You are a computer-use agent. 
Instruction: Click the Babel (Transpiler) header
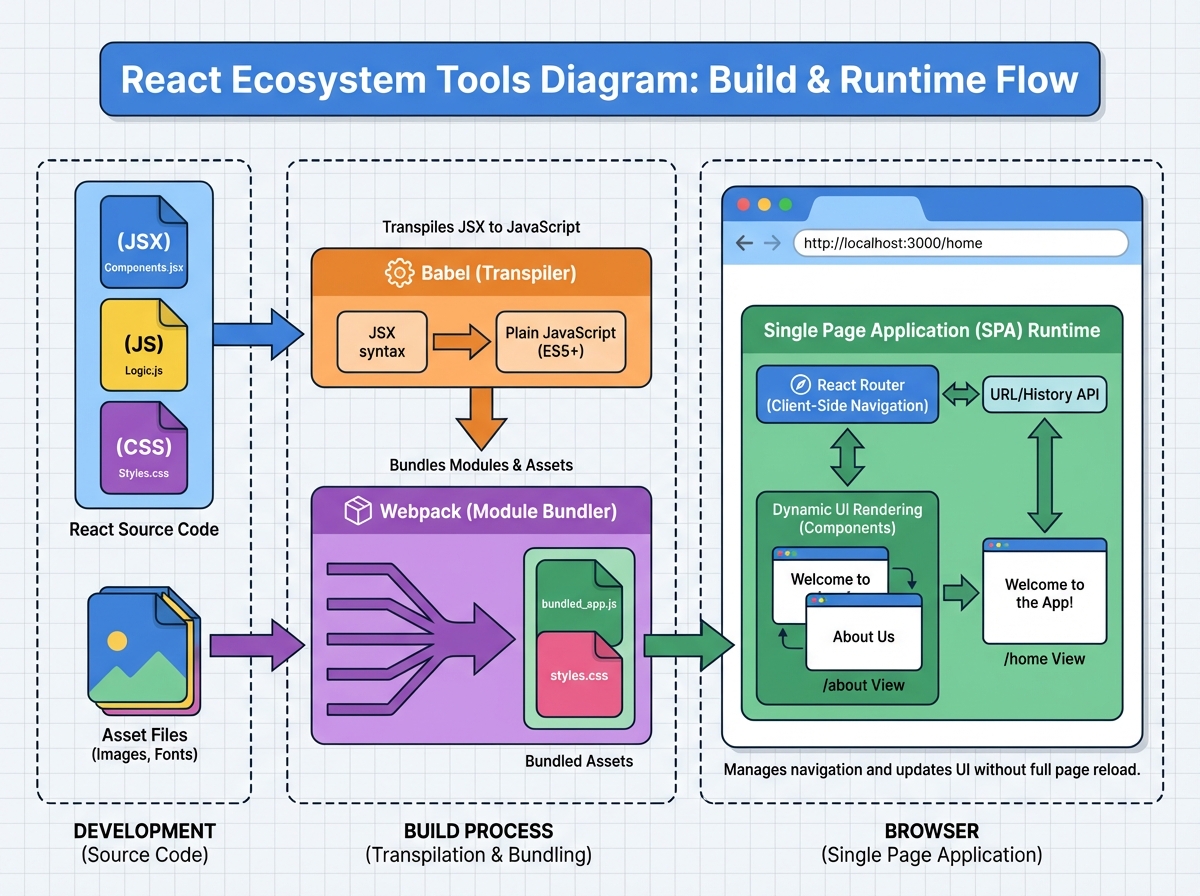click(x=481, y=272)
